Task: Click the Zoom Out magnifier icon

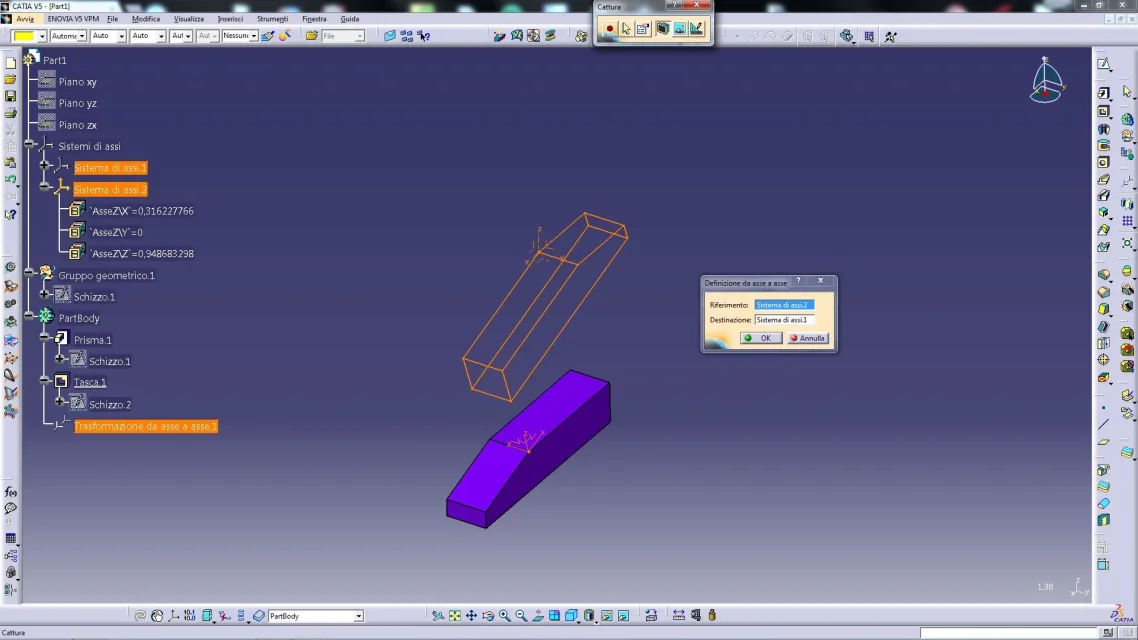Action: [521, 616]
